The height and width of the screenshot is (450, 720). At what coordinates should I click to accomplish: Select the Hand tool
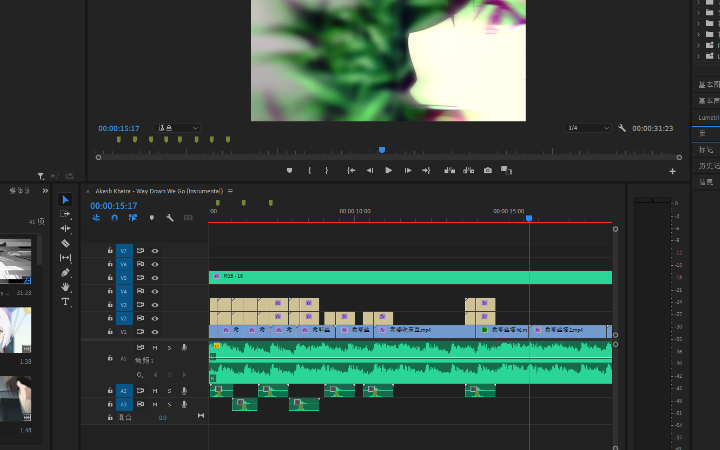coord(65,287)
